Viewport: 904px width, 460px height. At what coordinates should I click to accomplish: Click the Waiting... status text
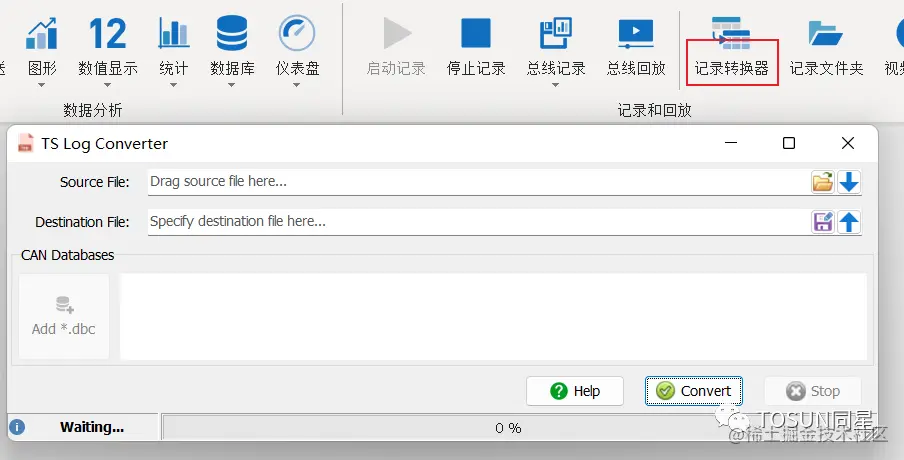92,427
